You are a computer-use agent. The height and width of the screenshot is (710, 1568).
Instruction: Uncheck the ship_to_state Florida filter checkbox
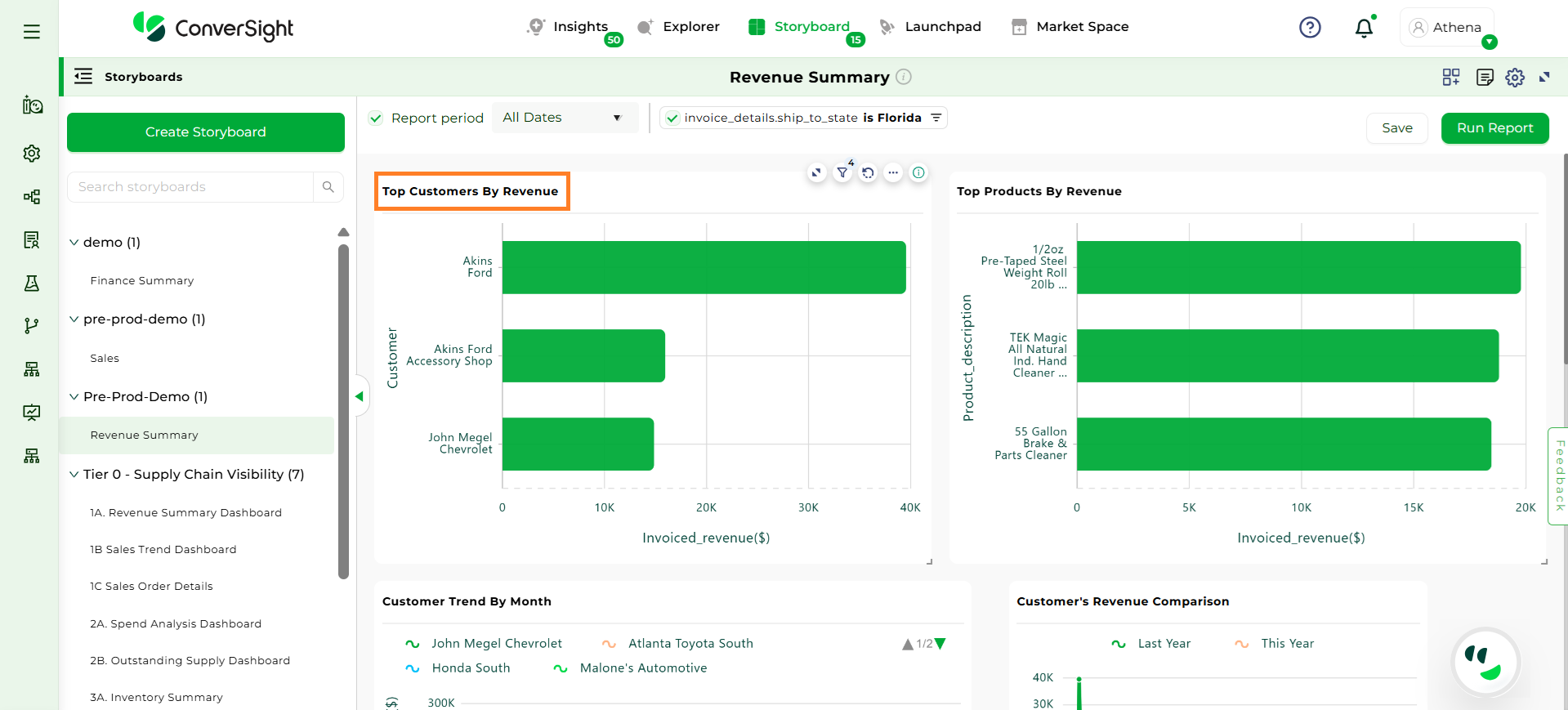click(672, 118)
